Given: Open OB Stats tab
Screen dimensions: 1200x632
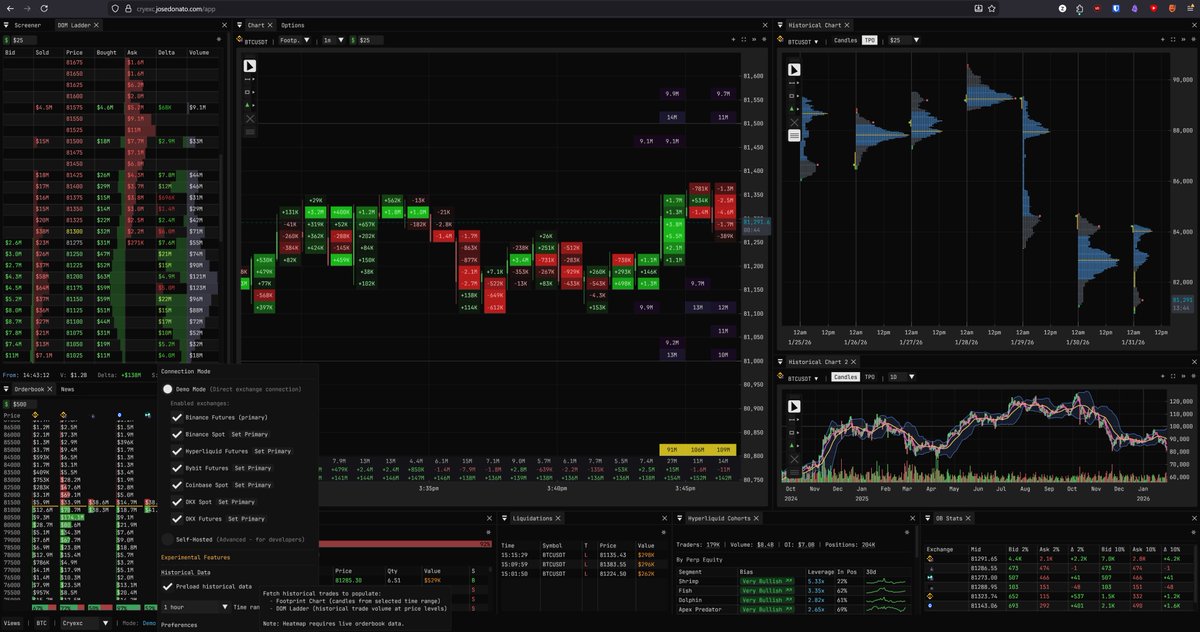Looking at the screenshot, I should click(x=948, y=519).
